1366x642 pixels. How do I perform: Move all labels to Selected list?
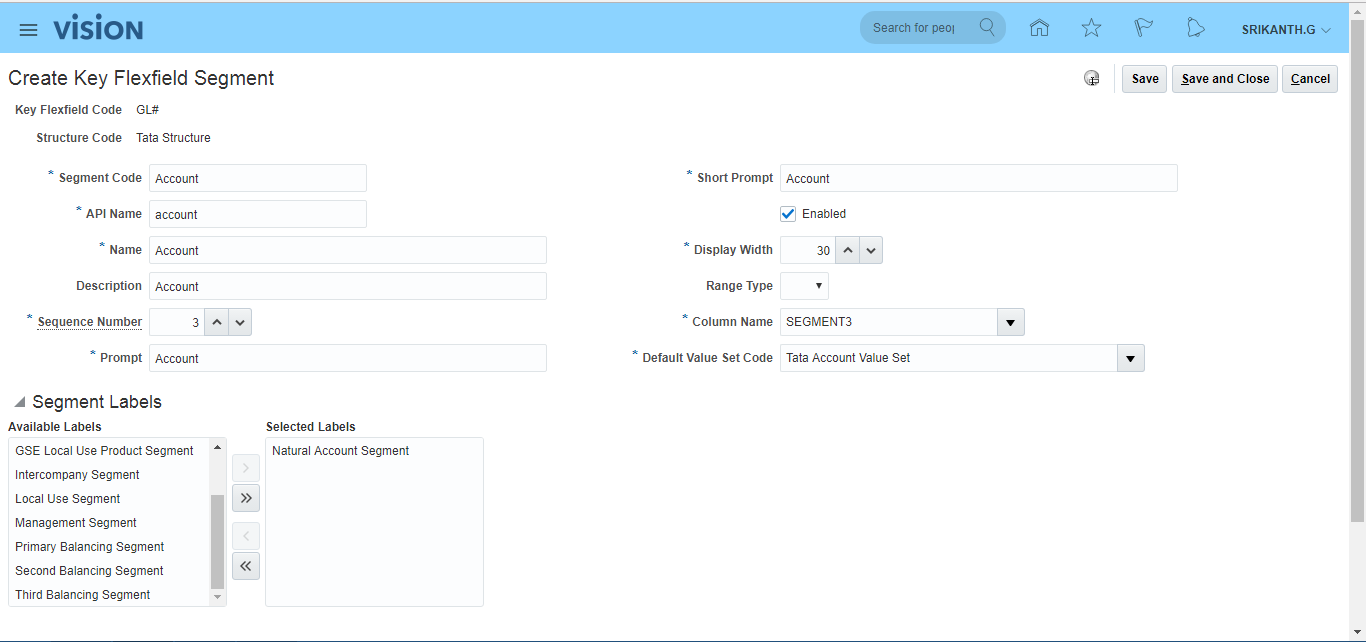tap(245, 497)
